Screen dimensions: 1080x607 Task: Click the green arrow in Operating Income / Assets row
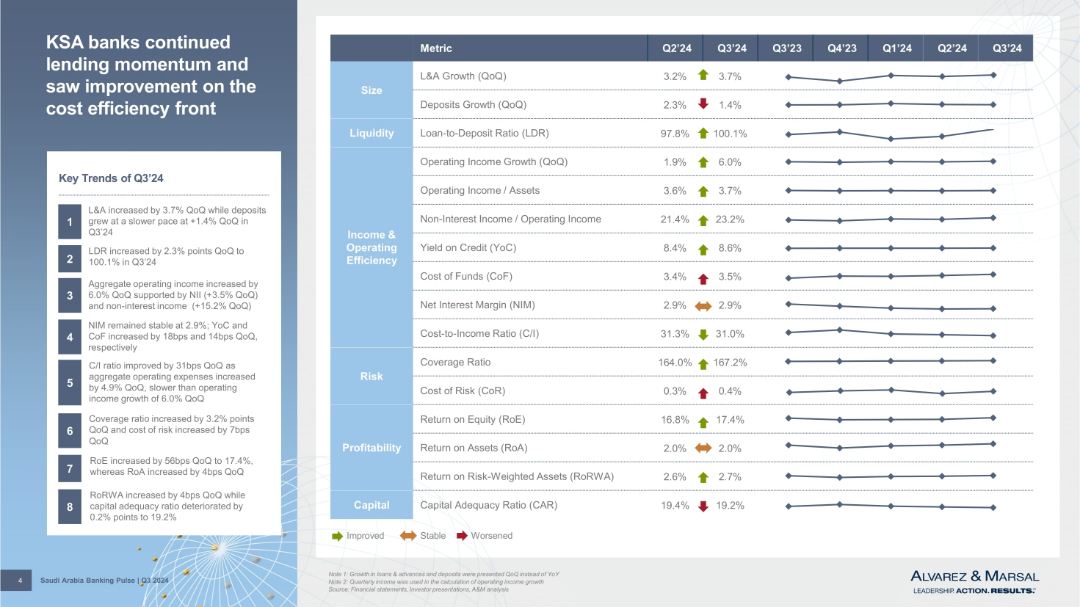(x=703, y=192)
